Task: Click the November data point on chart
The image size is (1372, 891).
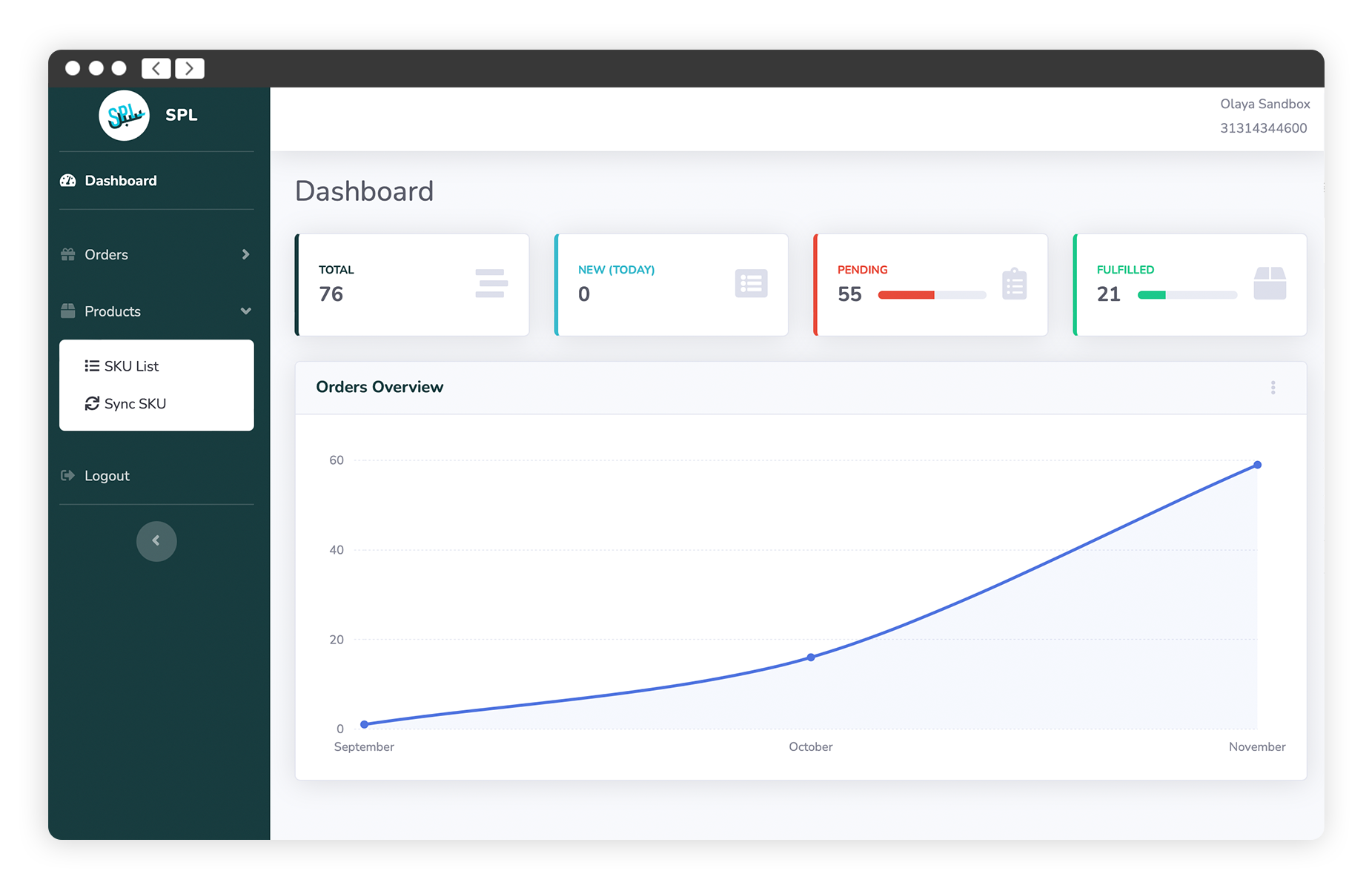Action: tap(1257, 466)
